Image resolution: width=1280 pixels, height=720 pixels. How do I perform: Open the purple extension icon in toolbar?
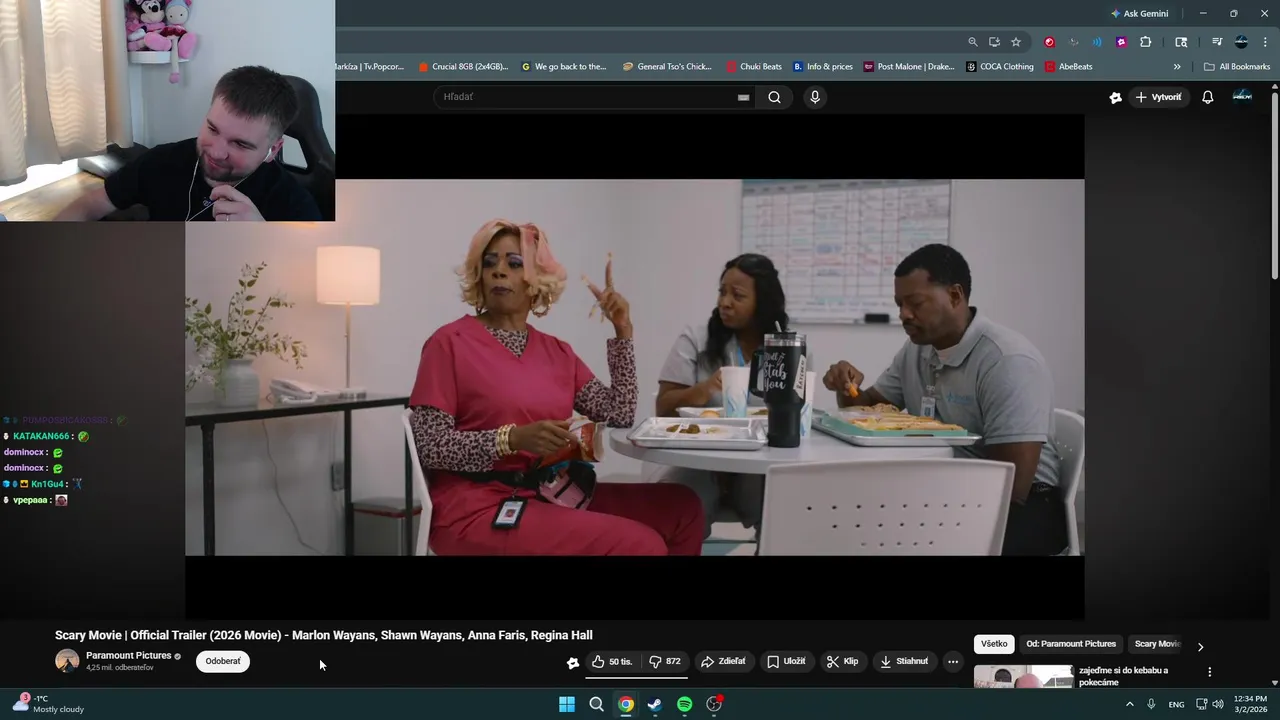[1121, 42]
